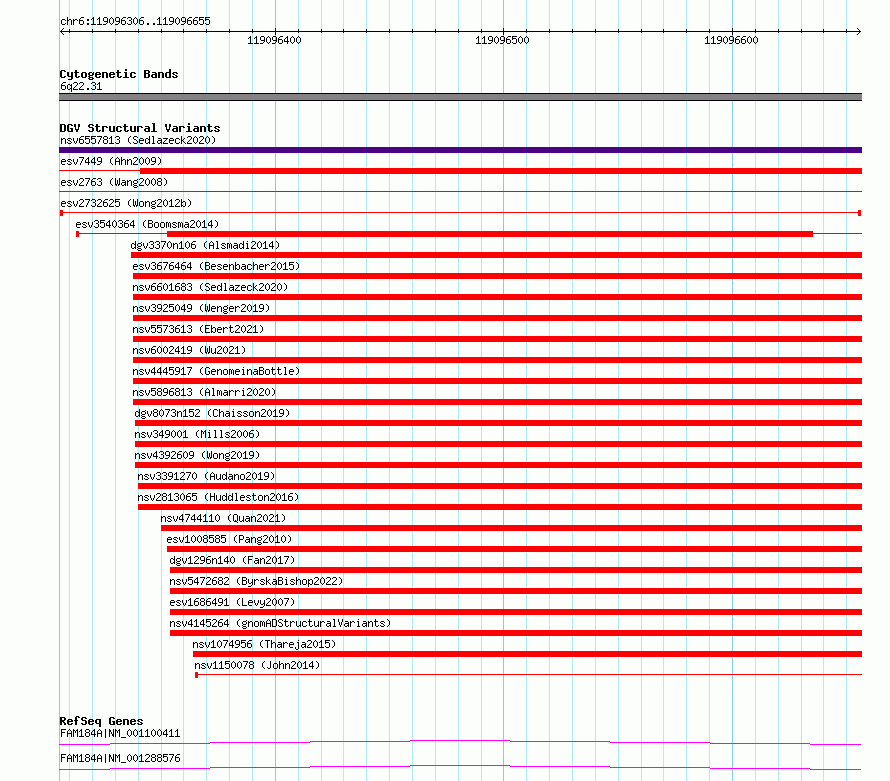The image size is (890, 781).
Task: Click the red bar under esv7449 (Ahn2009)
Action: pyautogui.click(x=501, y=171)
